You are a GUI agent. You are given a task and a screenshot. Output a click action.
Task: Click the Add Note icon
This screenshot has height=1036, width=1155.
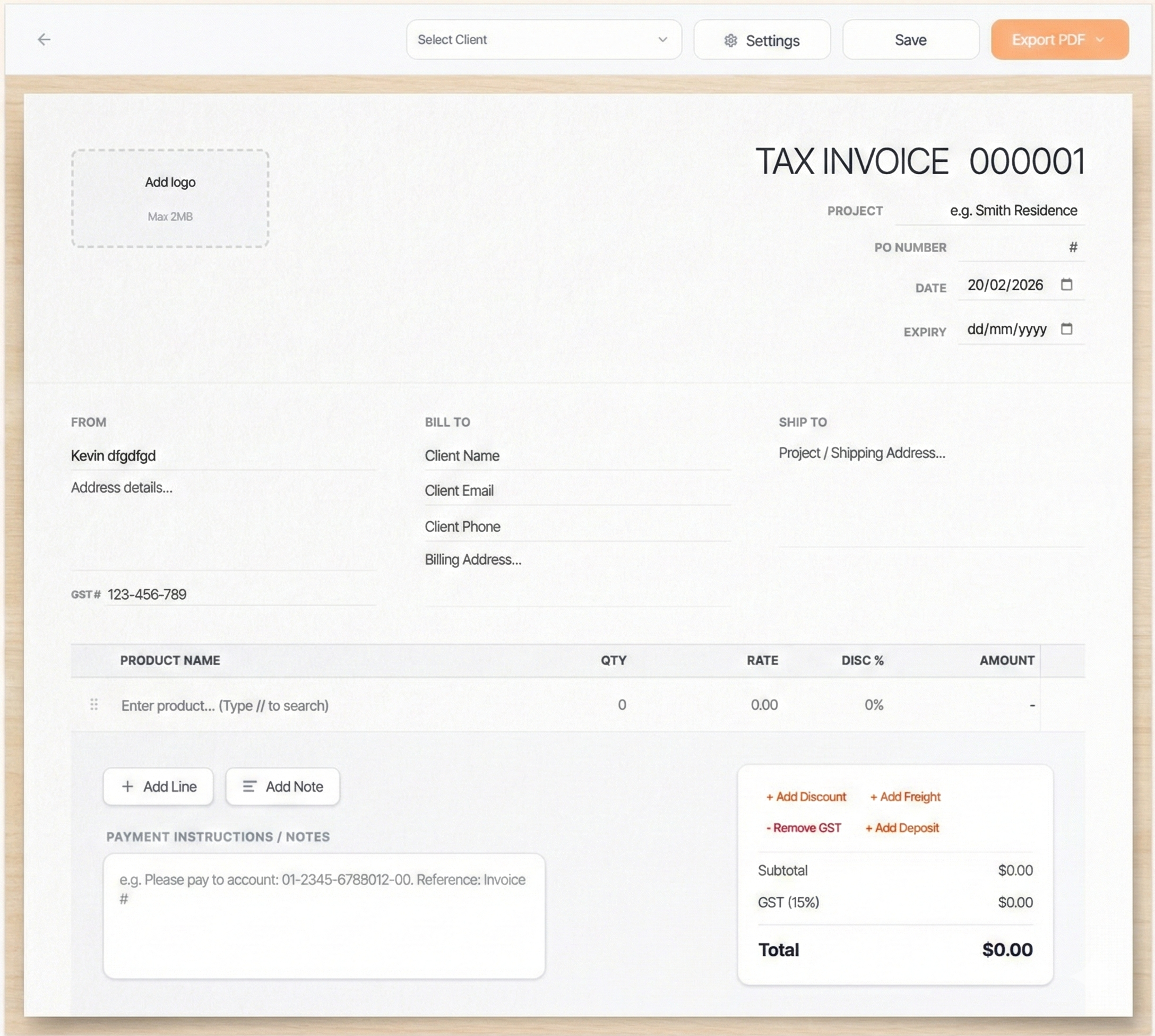coord(249,786)
